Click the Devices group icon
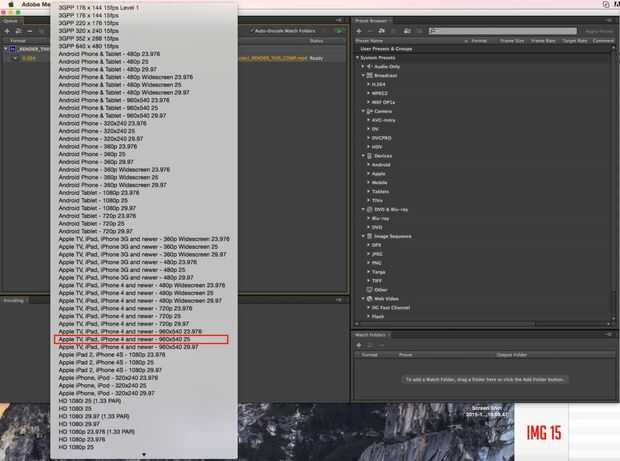The height and width of the screenshot is (461, 620). click(370, 156)
